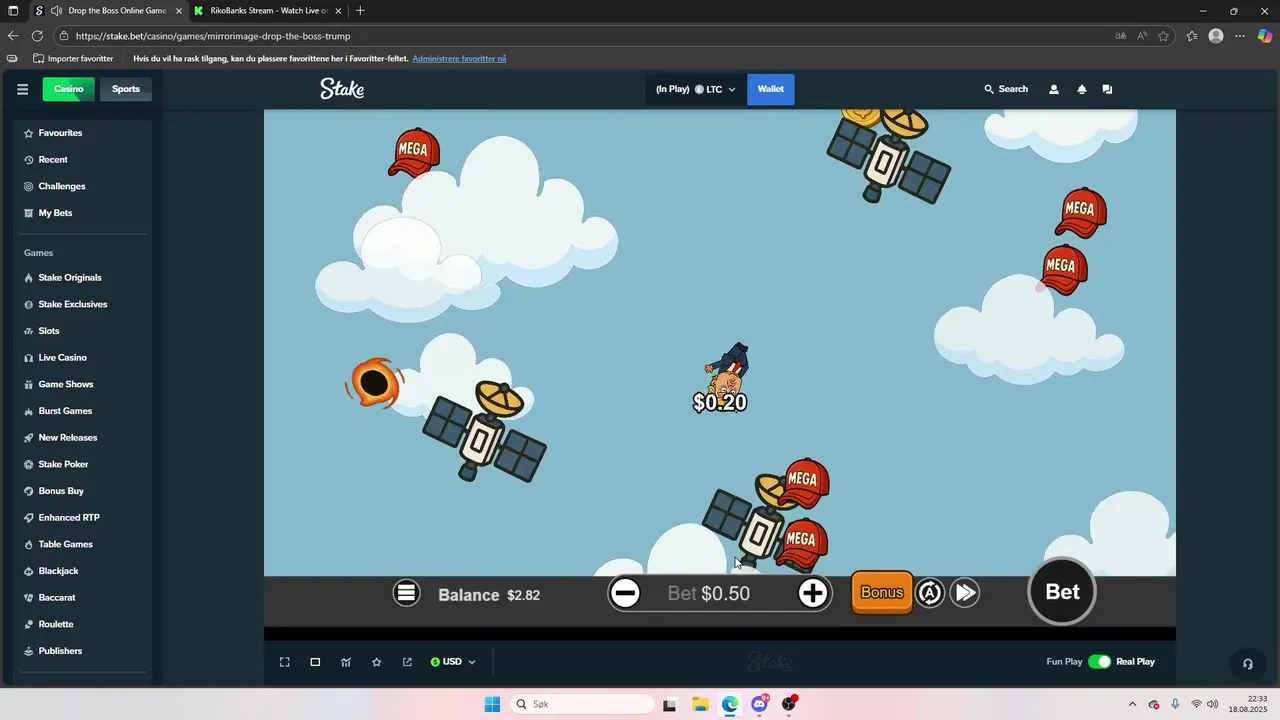Open browser settings and more menu
The height and width of the screenshot is (720, 1280).
tap(1240, 36)
